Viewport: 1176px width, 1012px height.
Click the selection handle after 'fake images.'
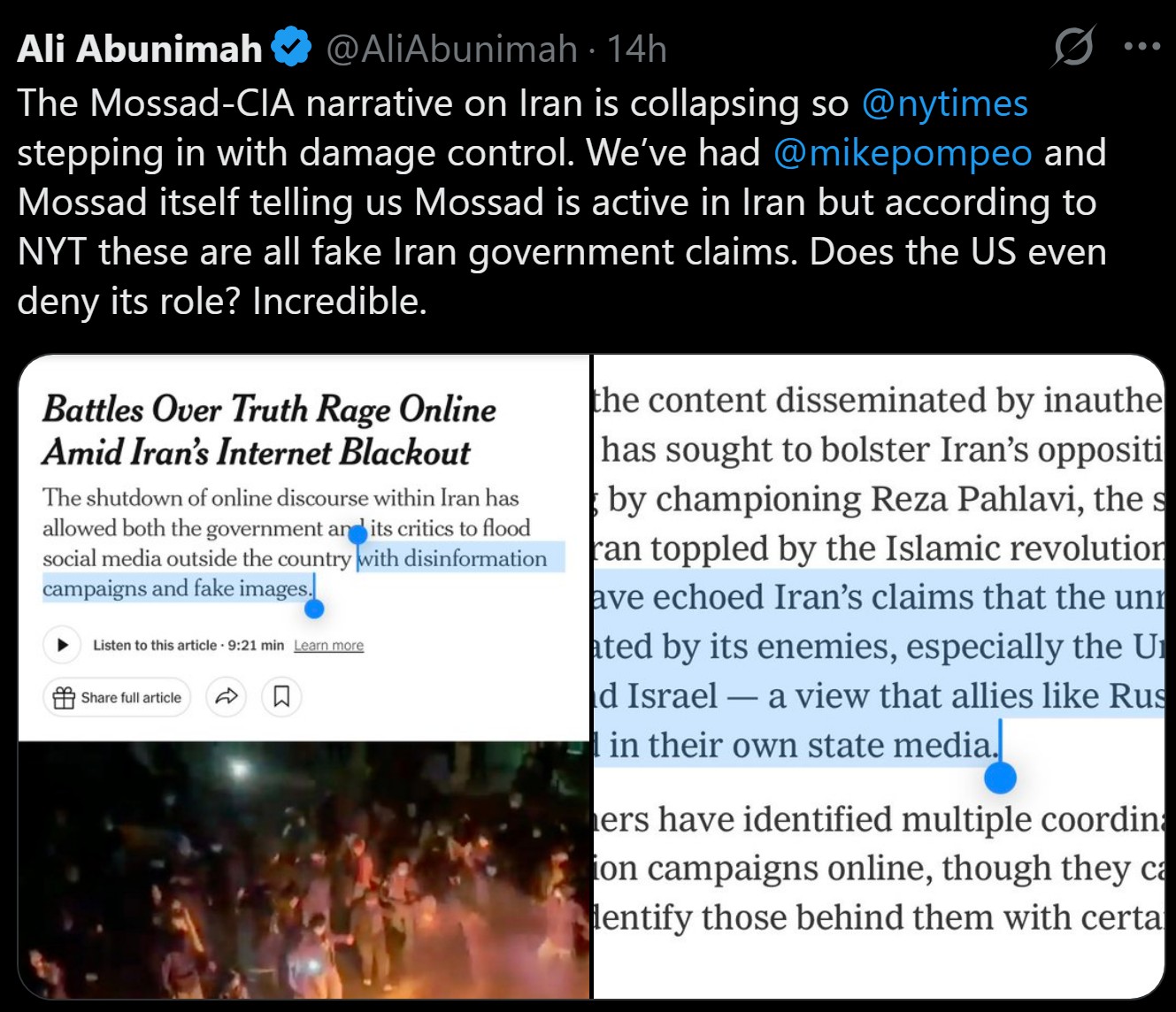(314, 608)
